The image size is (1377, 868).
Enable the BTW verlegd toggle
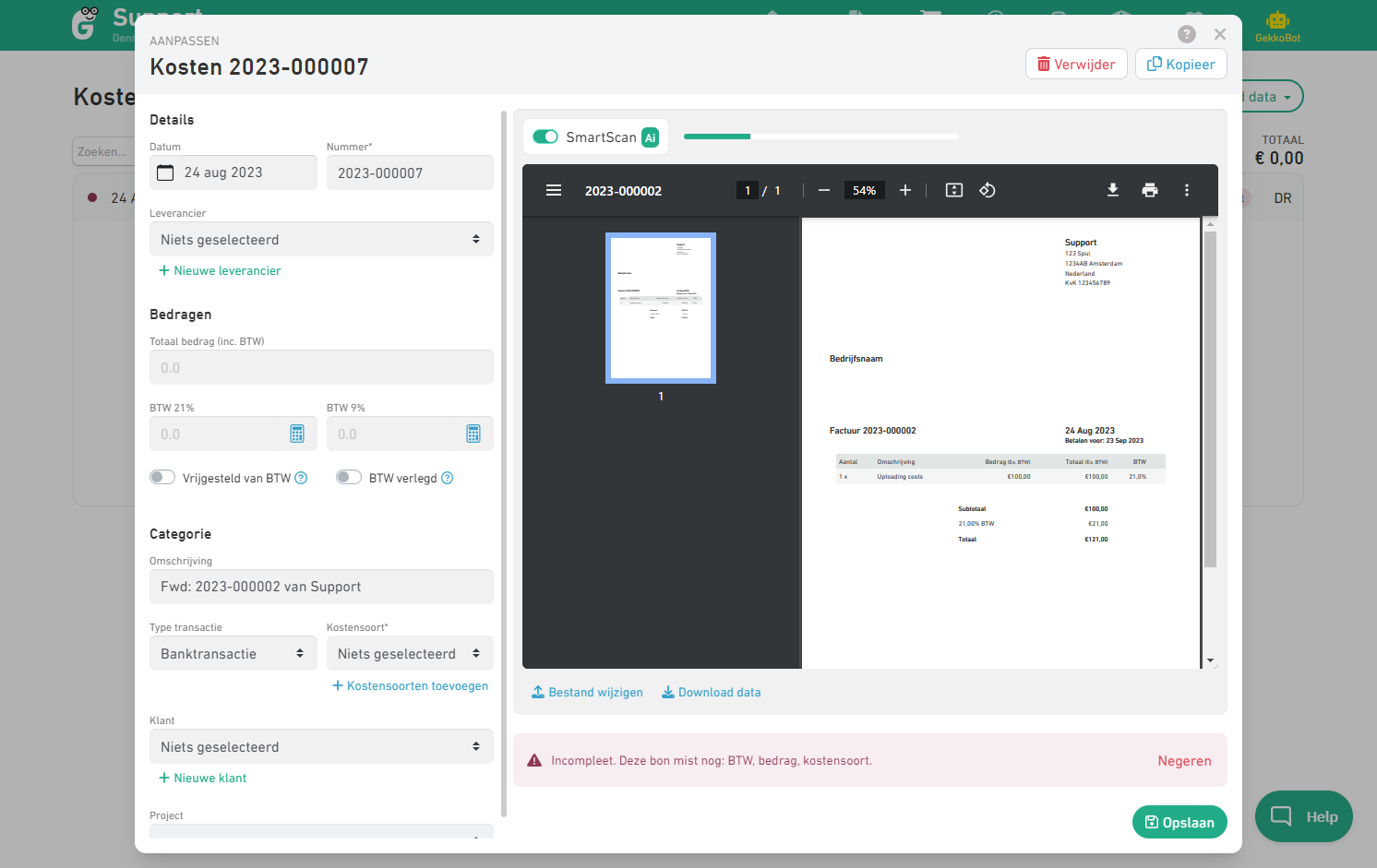349,477
